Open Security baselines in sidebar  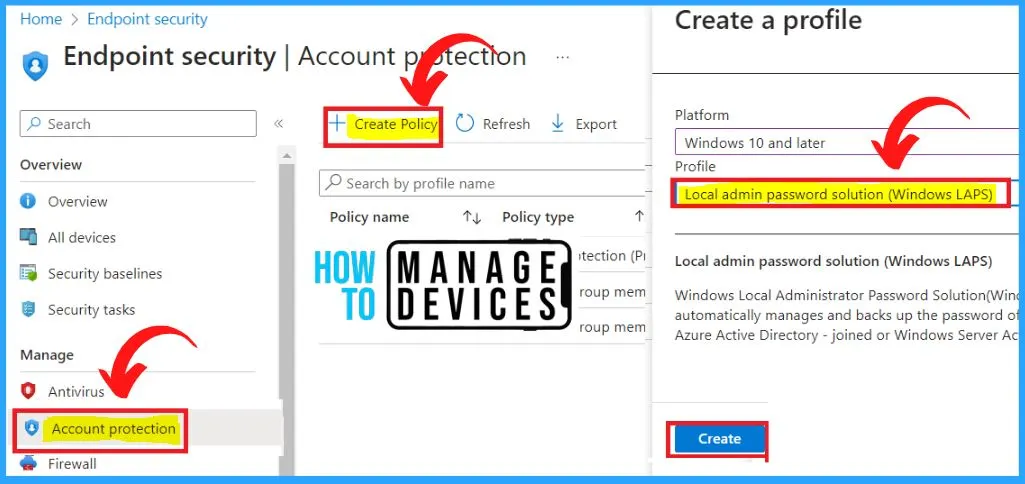click(105, 273)
